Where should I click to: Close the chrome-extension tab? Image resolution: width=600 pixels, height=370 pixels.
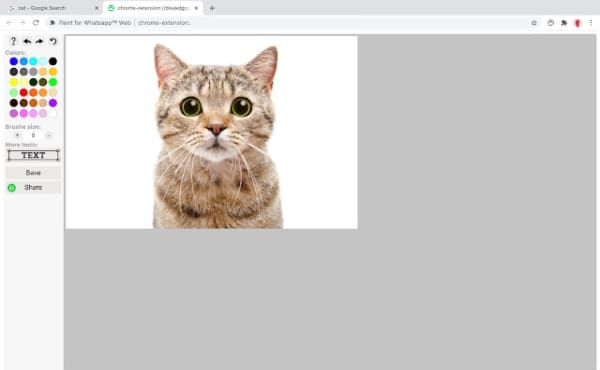tap(196, 8)
